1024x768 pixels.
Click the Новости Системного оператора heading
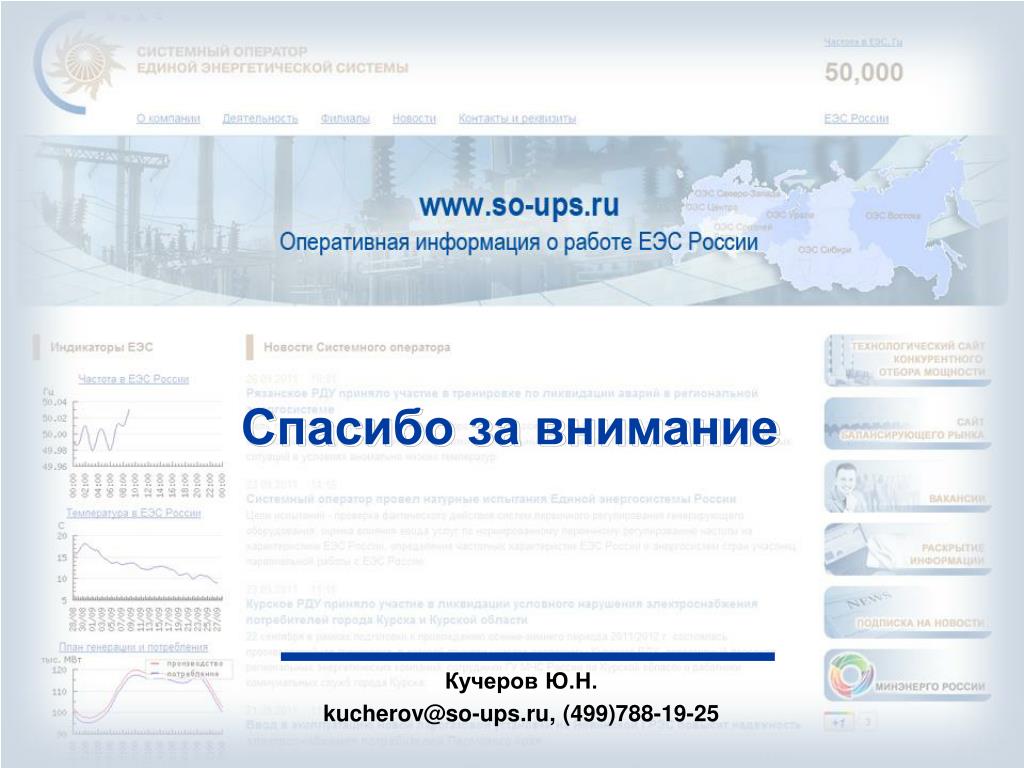tap(357, 347)
